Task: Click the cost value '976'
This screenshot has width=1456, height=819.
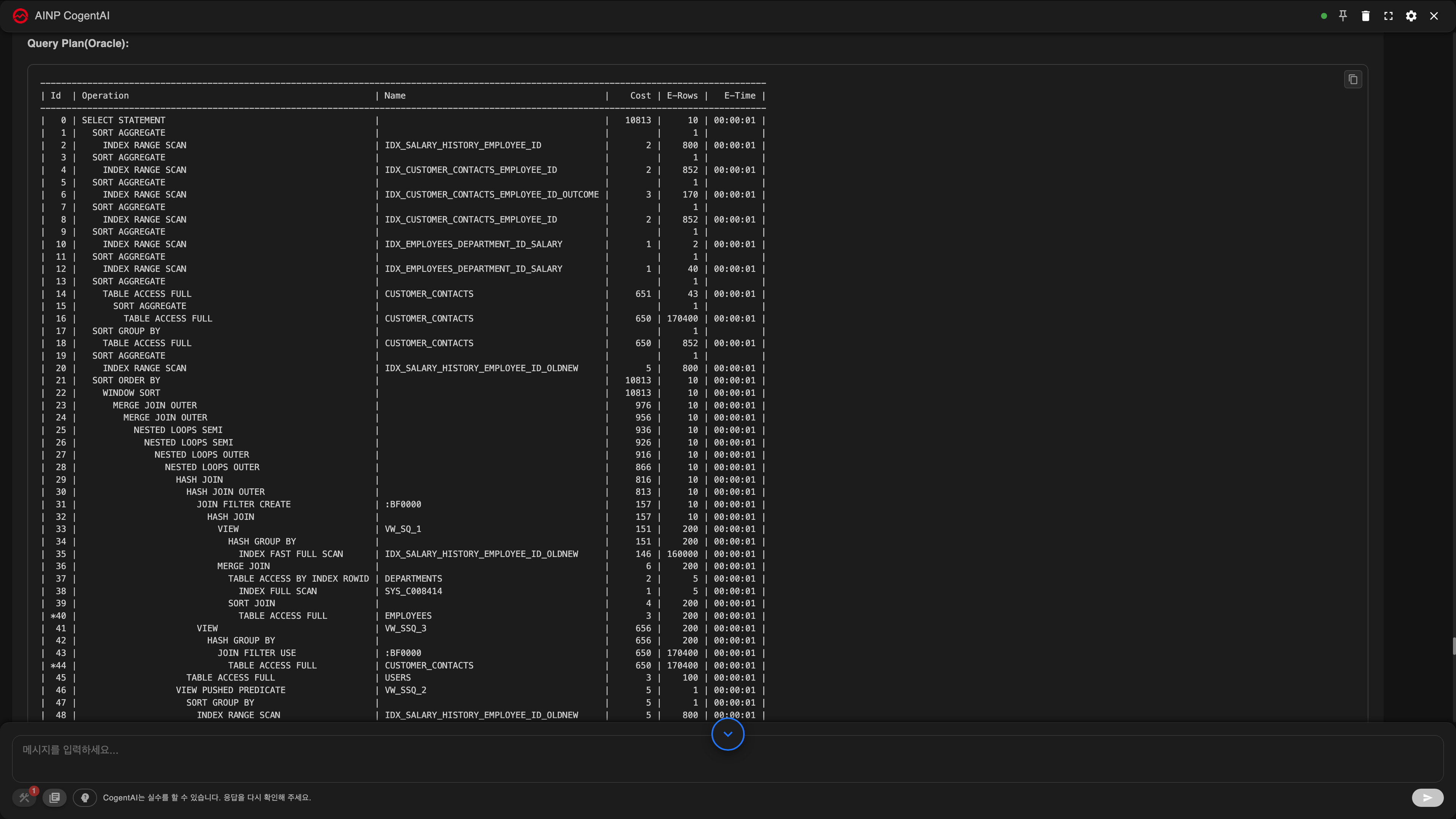Action: [643, 405]
